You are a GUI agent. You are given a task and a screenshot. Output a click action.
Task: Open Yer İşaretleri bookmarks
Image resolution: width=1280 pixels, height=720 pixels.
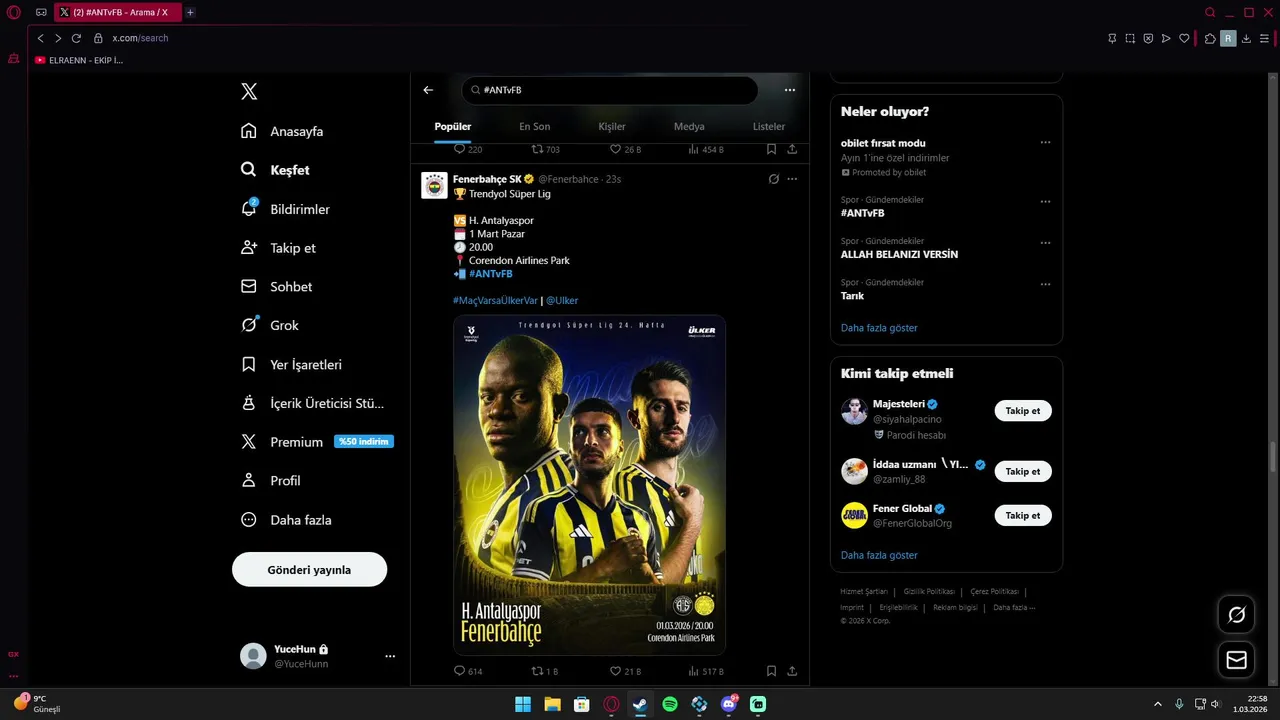point(291,364)
